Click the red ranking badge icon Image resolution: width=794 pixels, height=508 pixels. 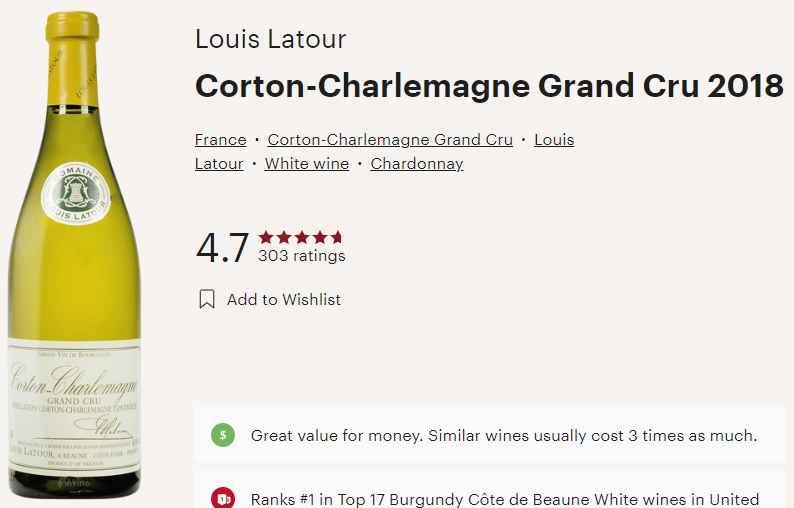coord(223,498)
